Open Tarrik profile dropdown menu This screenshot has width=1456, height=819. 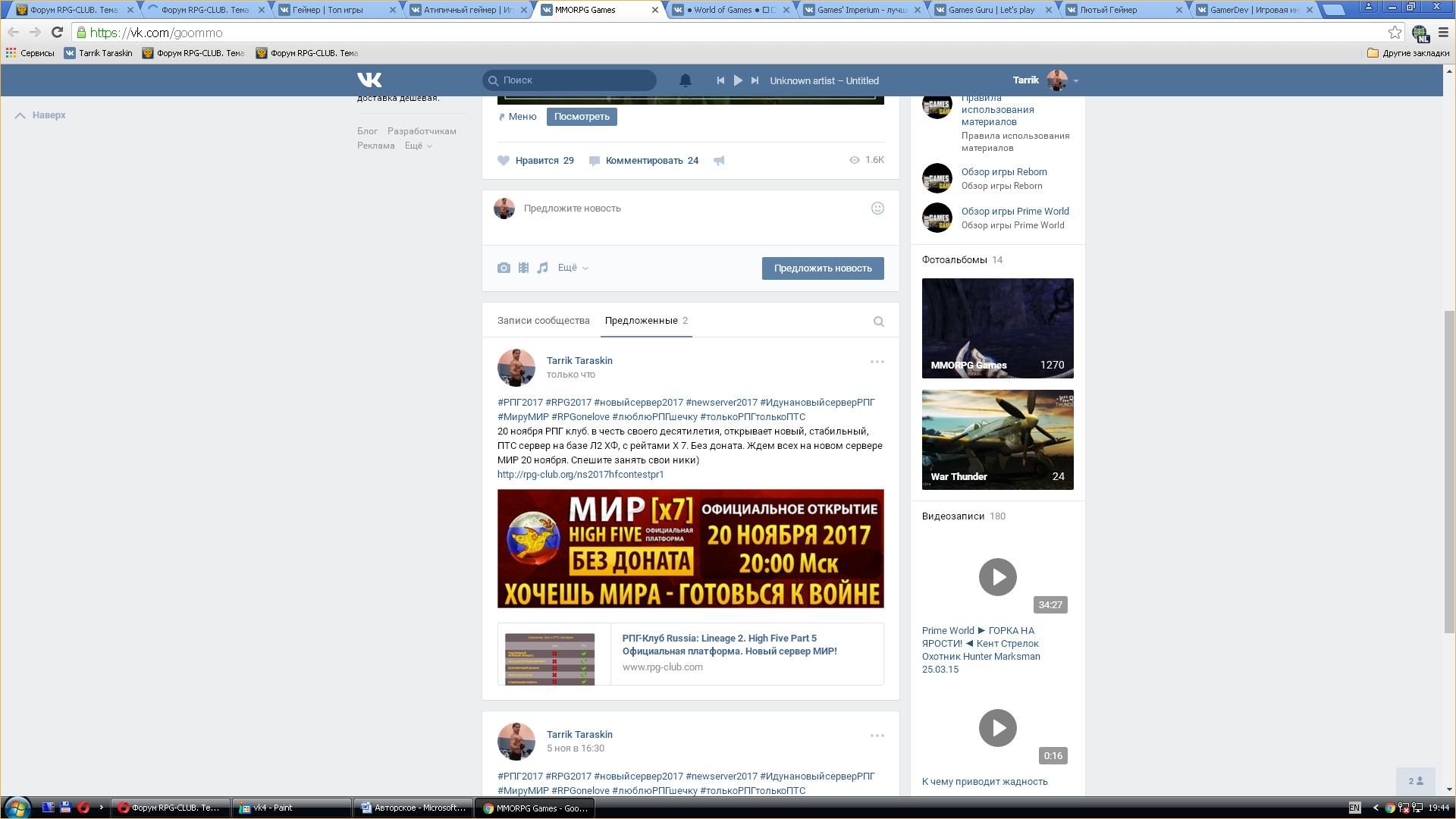pyautogui.click(x=1045, y=80)
